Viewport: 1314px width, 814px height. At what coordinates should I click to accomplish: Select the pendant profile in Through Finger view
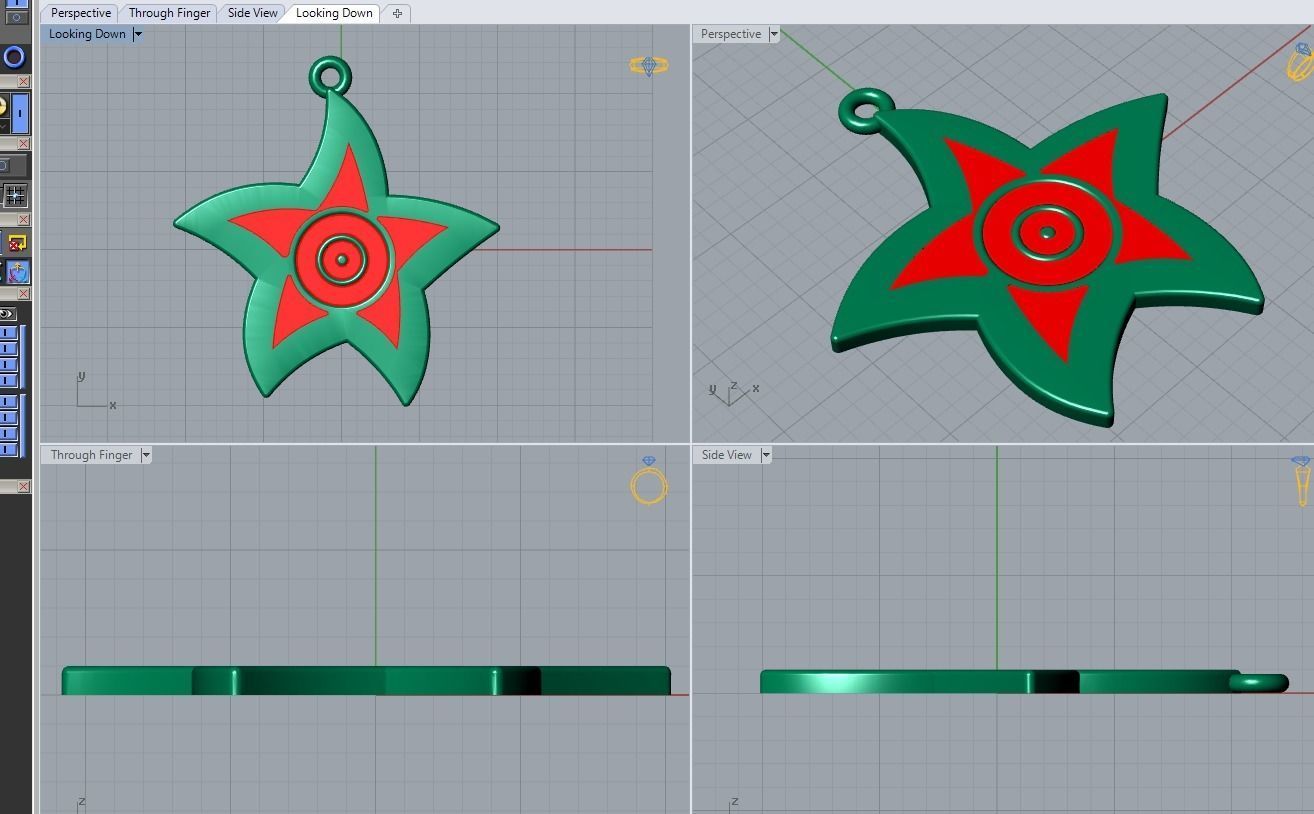click(366, 681)
